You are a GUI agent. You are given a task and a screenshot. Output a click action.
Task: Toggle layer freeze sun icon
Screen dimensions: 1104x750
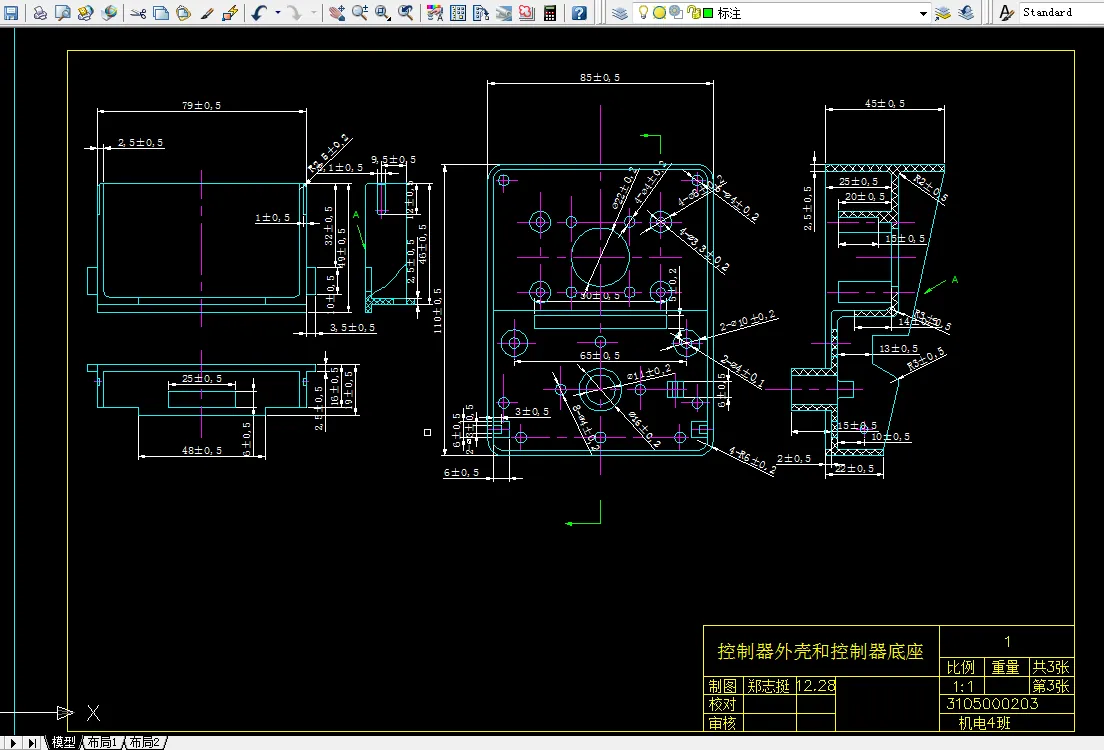coord(659,13)
